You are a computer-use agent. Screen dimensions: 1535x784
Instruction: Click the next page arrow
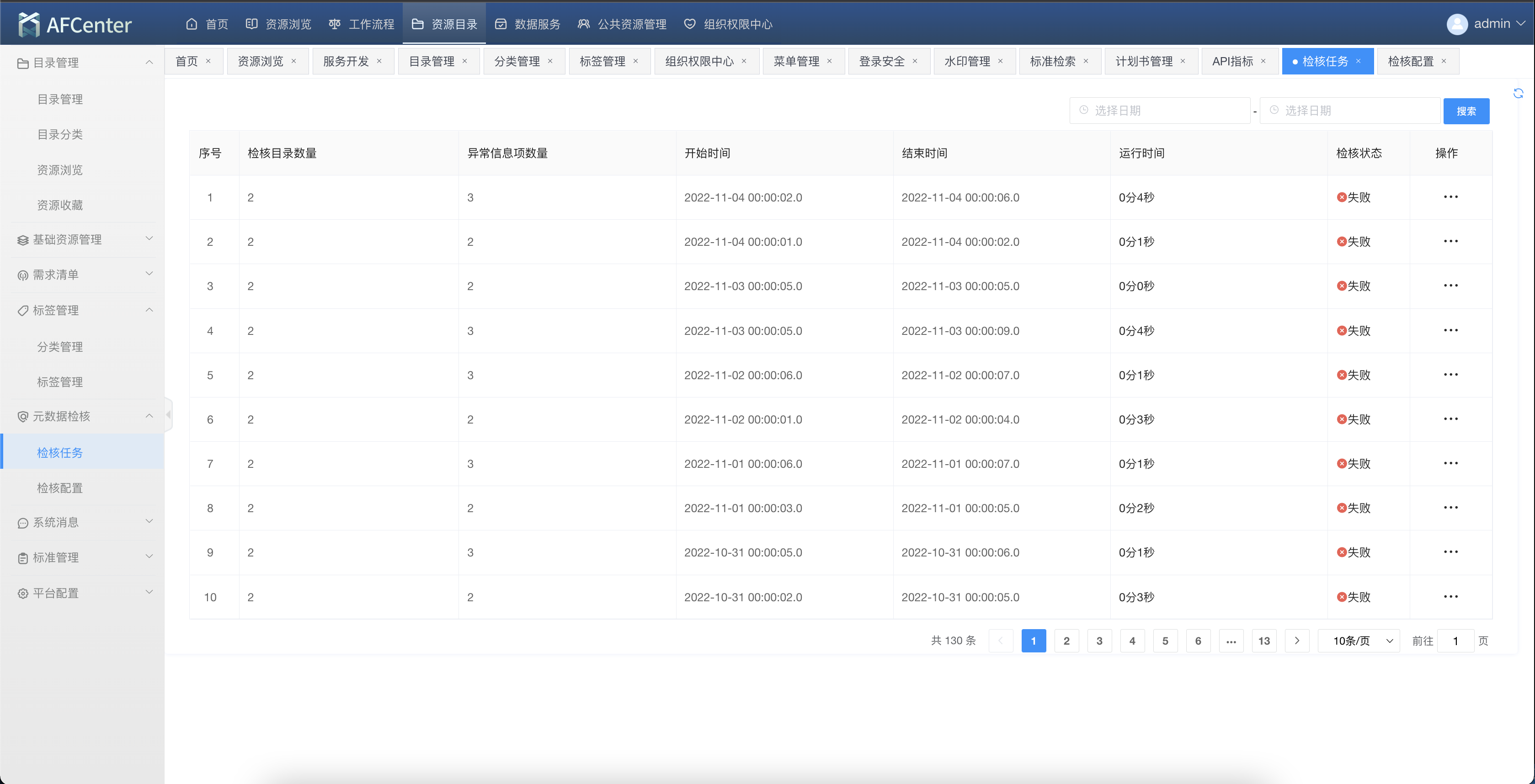[x=1297, y=641]
